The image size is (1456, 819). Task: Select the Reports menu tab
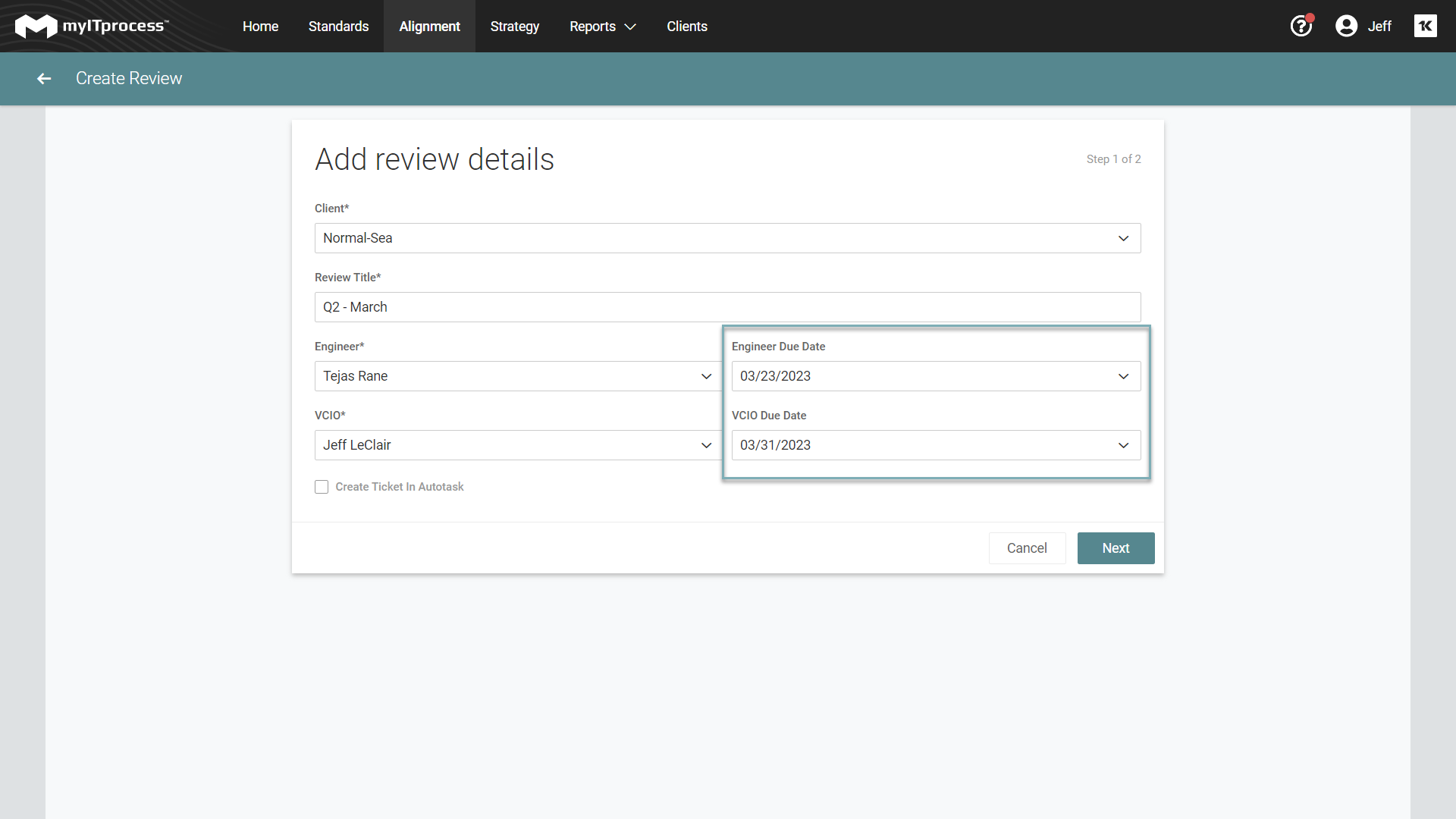click(x=601, y=27)
